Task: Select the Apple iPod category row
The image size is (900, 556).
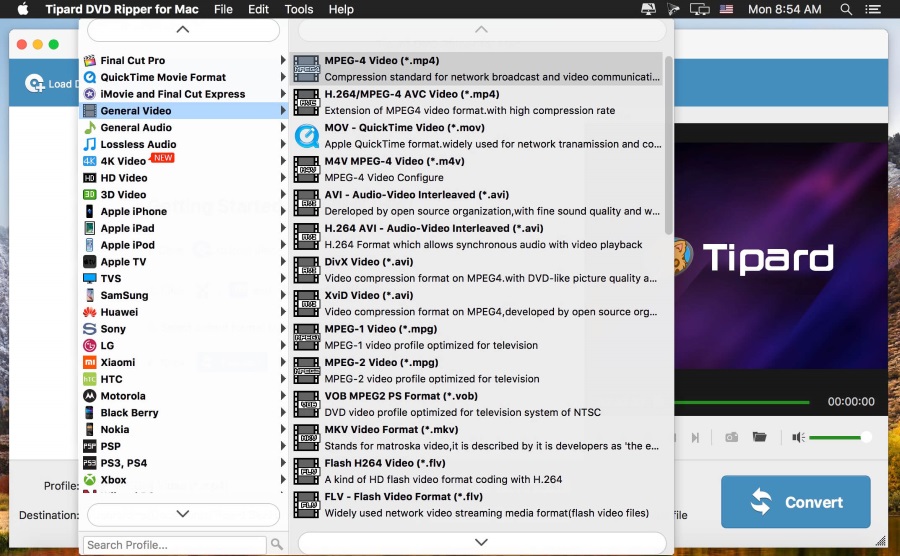Action: point(183,245)
